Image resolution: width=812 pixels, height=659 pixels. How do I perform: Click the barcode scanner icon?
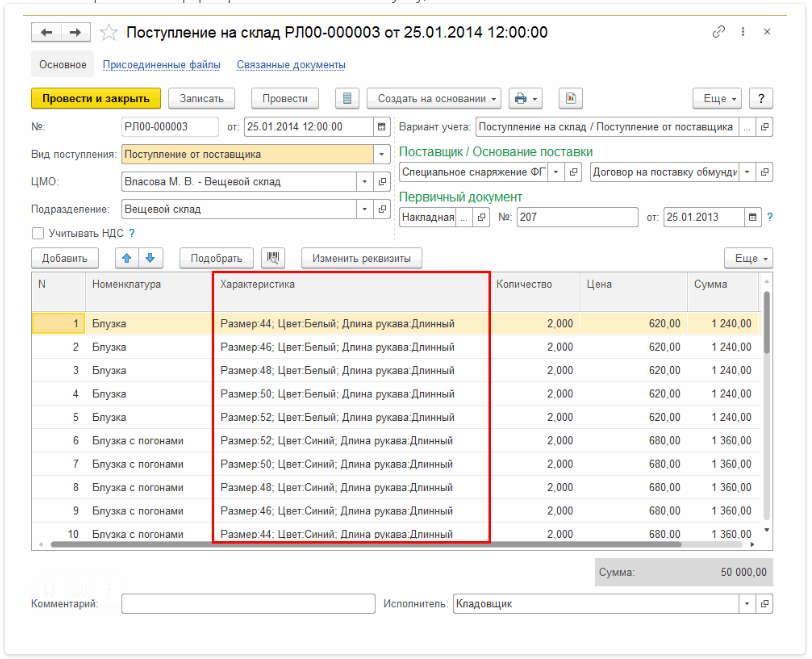(x=273, y=258)
